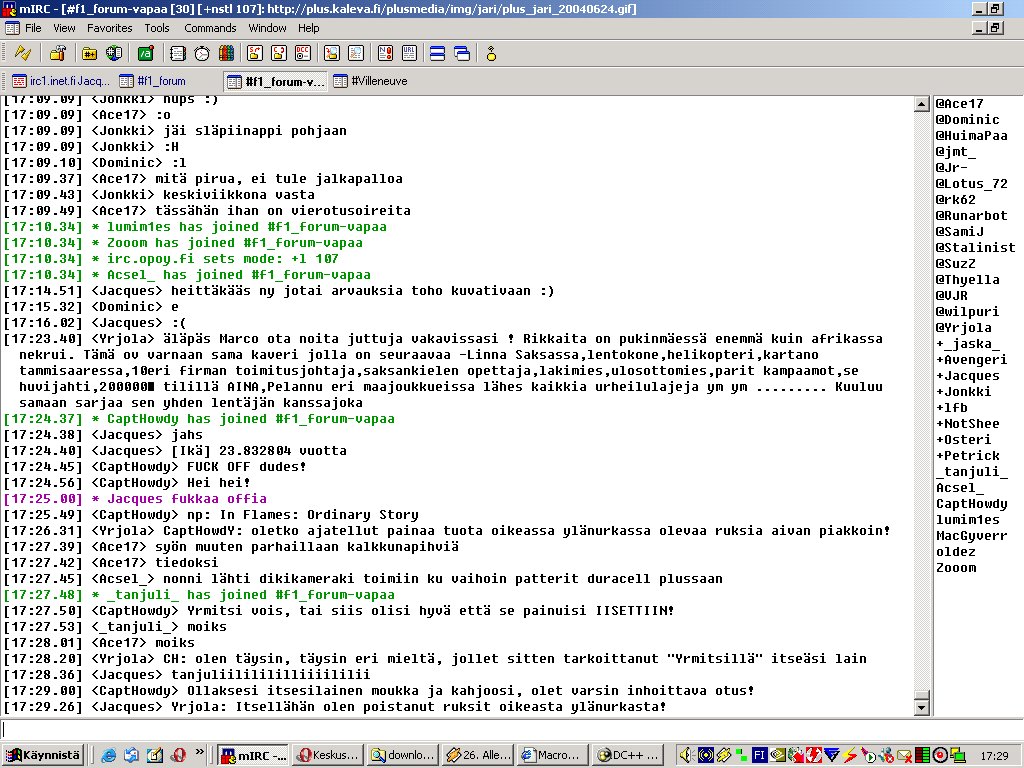Switch to the #Villeneuve channel tab
The width and height of the screenshot is (1024, 768).
click(370, 81)
